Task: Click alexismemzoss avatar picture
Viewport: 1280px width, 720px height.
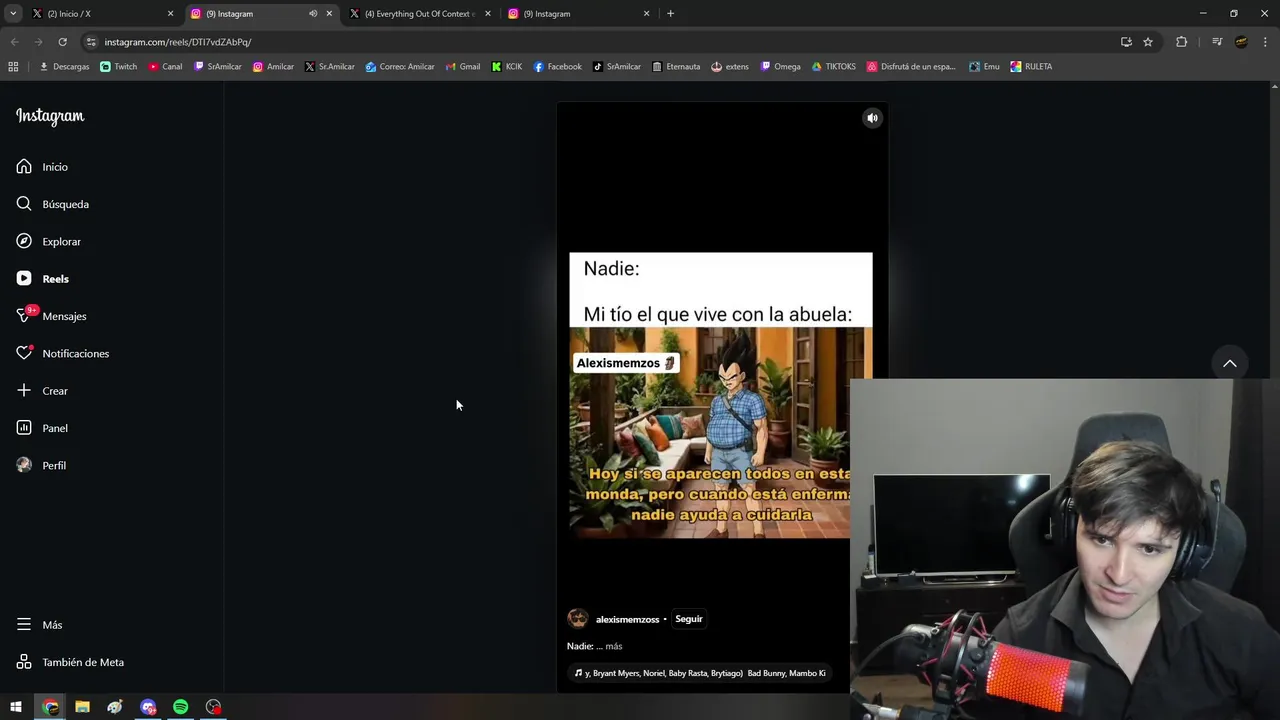Action: point(578,619)
